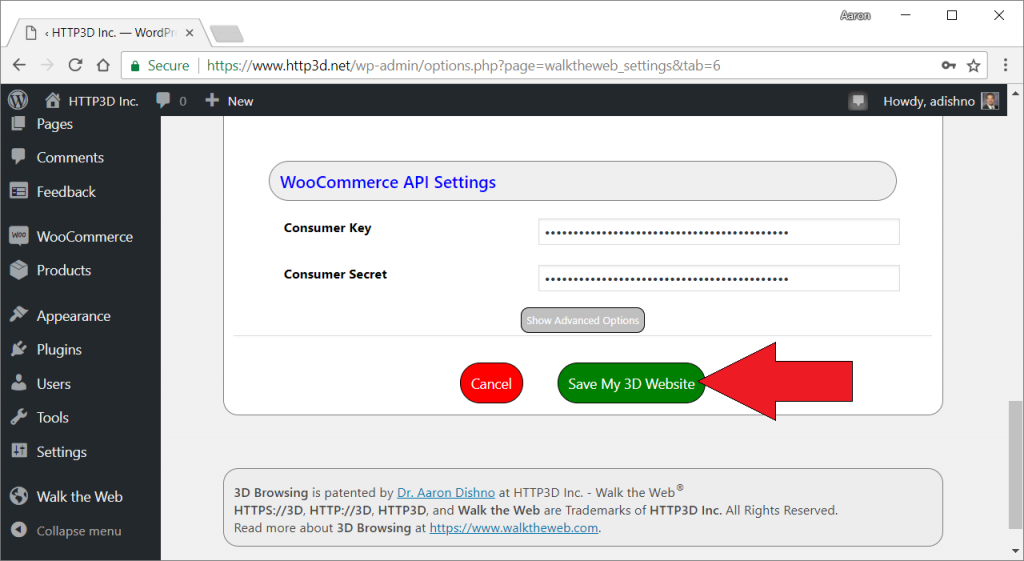Click the browser home icon
The width and height of the screenshot is (1024, 561).
(x=103, y=65)
